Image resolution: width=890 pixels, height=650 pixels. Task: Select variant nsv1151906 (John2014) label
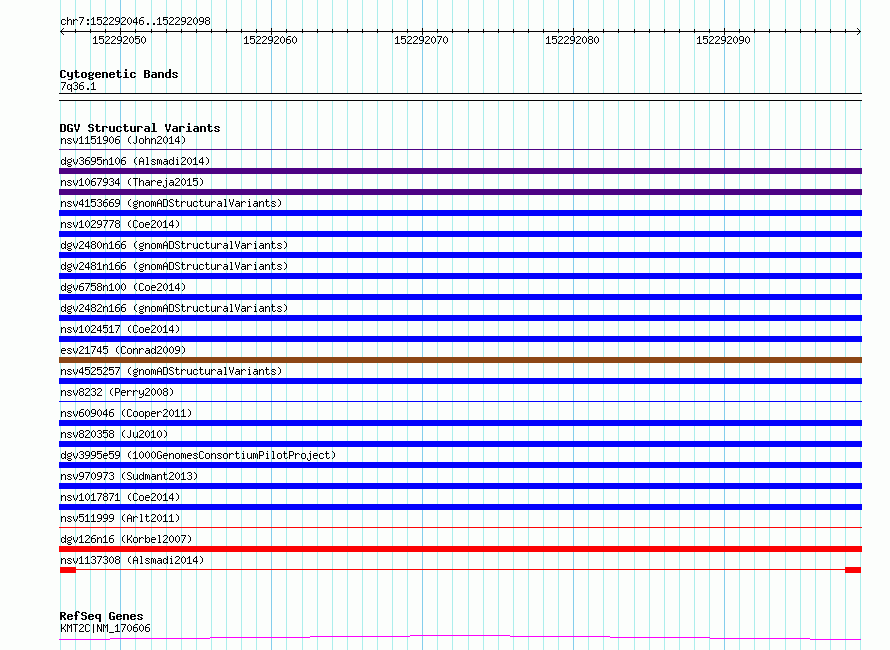point(123,140)
